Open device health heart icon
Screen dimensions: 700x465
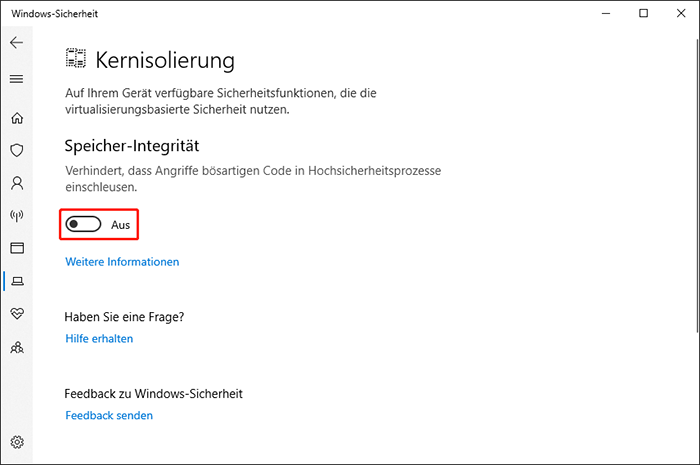click(x=16, y=314)
